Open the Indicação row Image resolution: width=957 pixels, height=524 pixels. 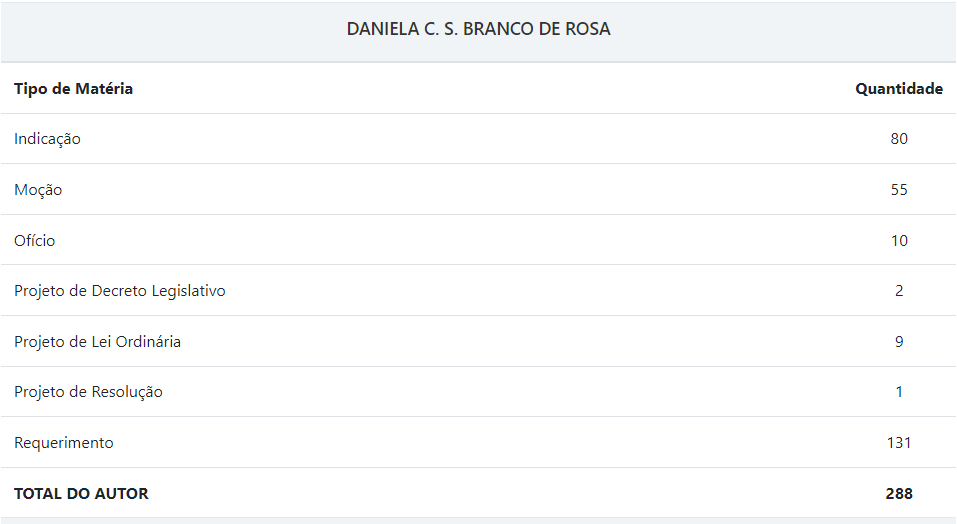pyautogui.click(x=478, y=138)
